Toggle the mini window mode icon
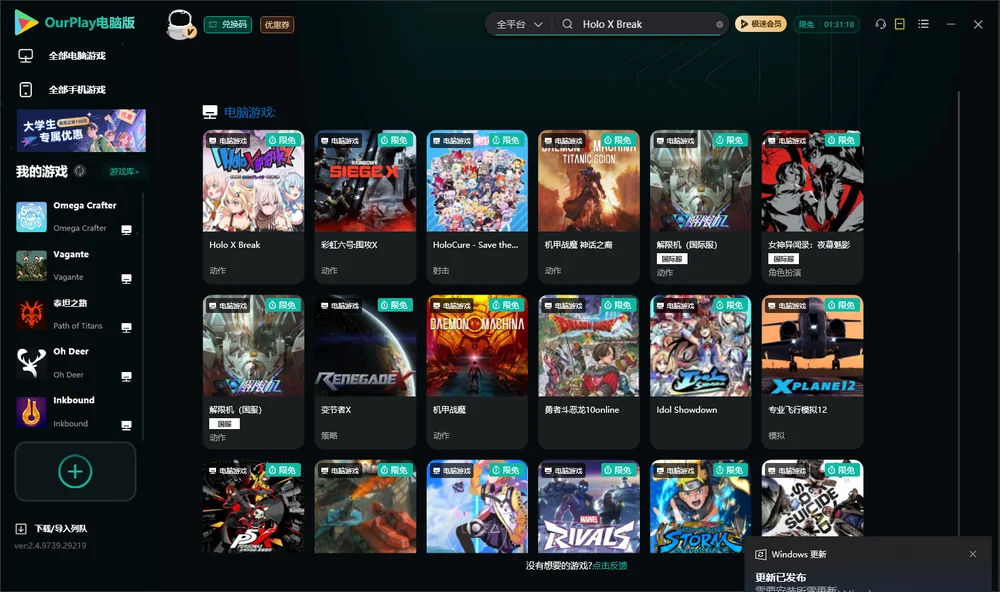Screen dimensions: 1000x592 pos(900,24)
